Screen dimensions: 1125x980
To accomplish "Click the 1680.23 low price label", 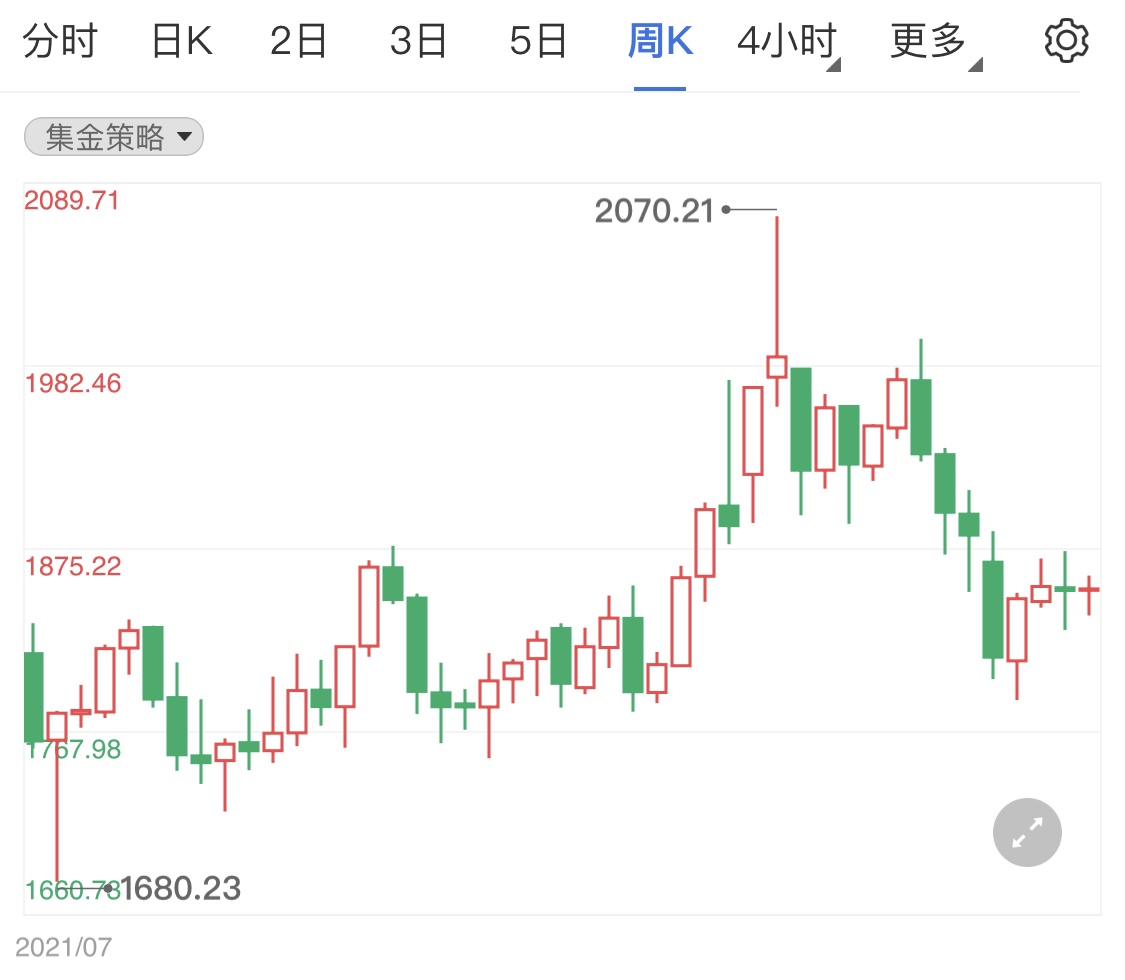I will pyautogui.click(x=180, y=889).
